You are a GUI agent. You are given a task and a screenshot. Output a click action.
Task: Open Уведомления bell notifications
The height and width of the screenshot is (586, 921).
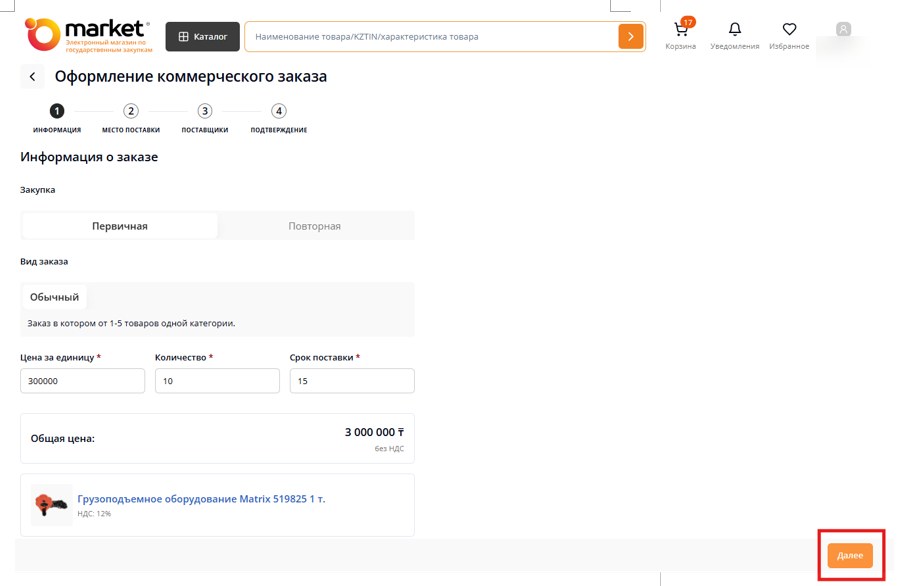(x=734, y=34)
